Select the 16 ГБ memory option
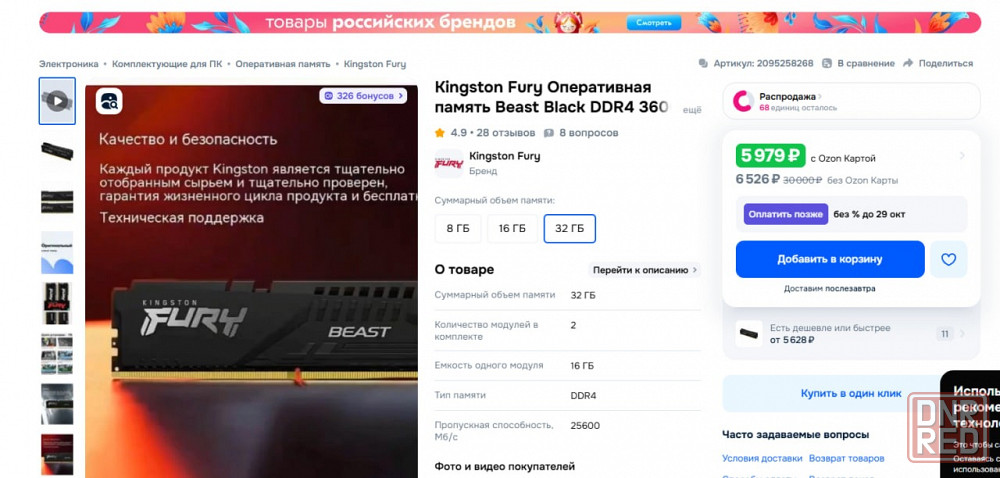 512,229
